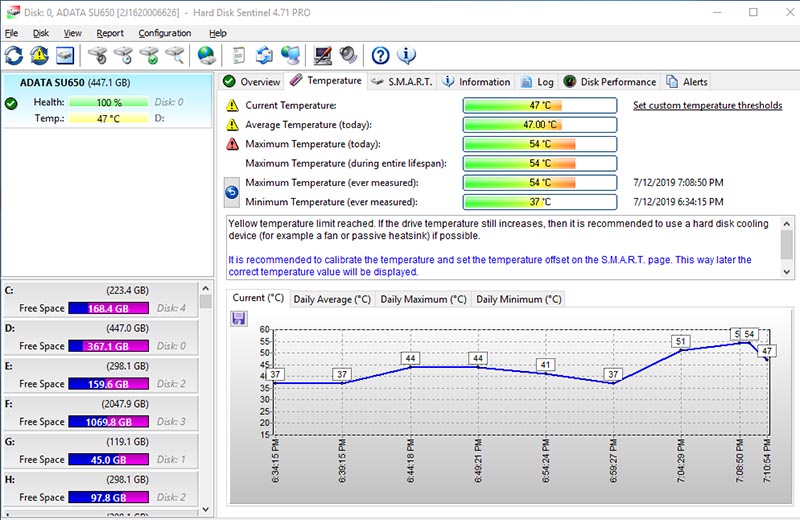Click the refresh icon with yellow warning
The image size is (800, 520).
click(39, 55)
